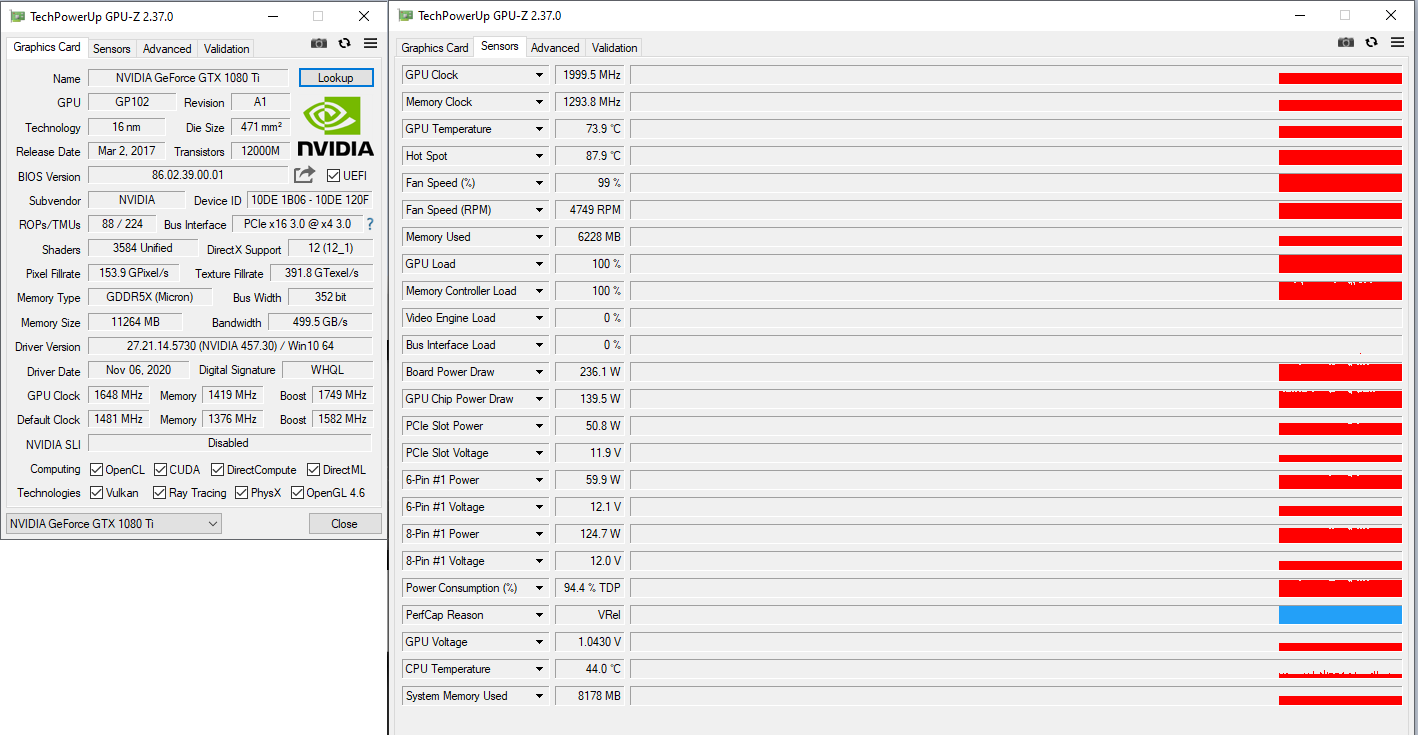
Task: Toggle the DirectML checkbox
Action: pos(313,469)
